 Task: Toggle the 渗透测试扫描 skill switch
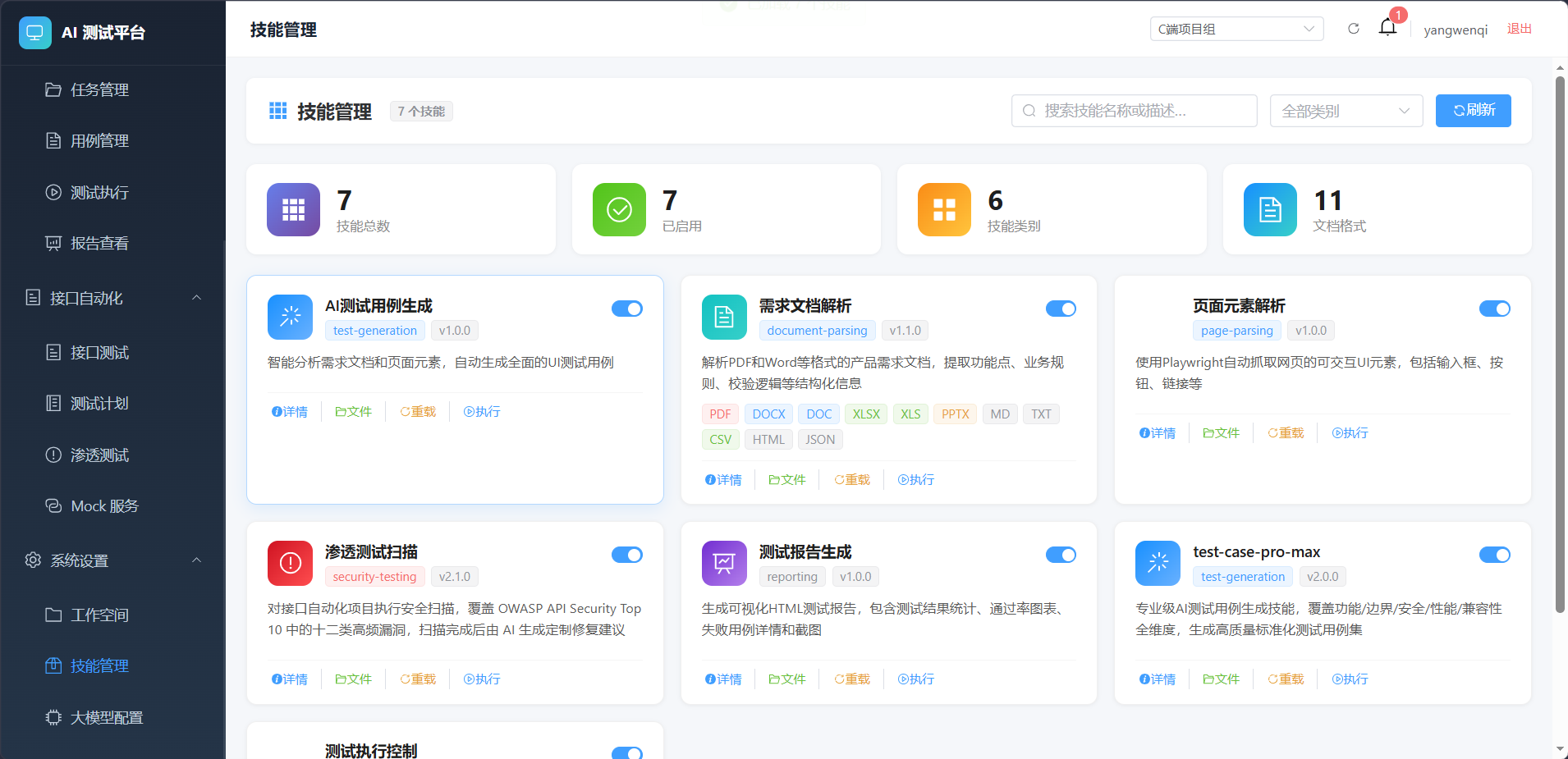tap(627, 555)
